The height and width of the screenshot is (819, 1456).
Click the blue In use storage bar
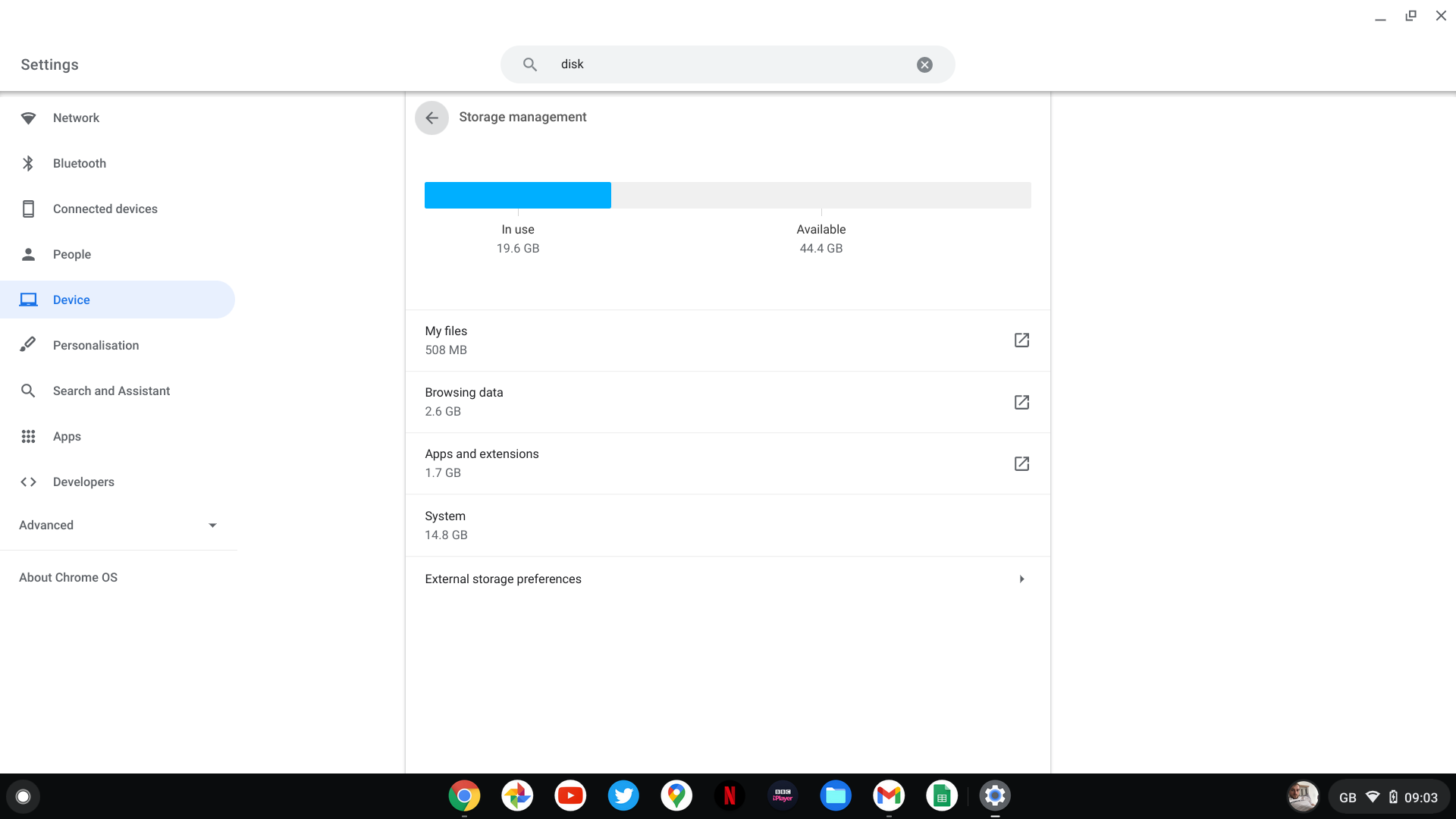pos(517,196)
